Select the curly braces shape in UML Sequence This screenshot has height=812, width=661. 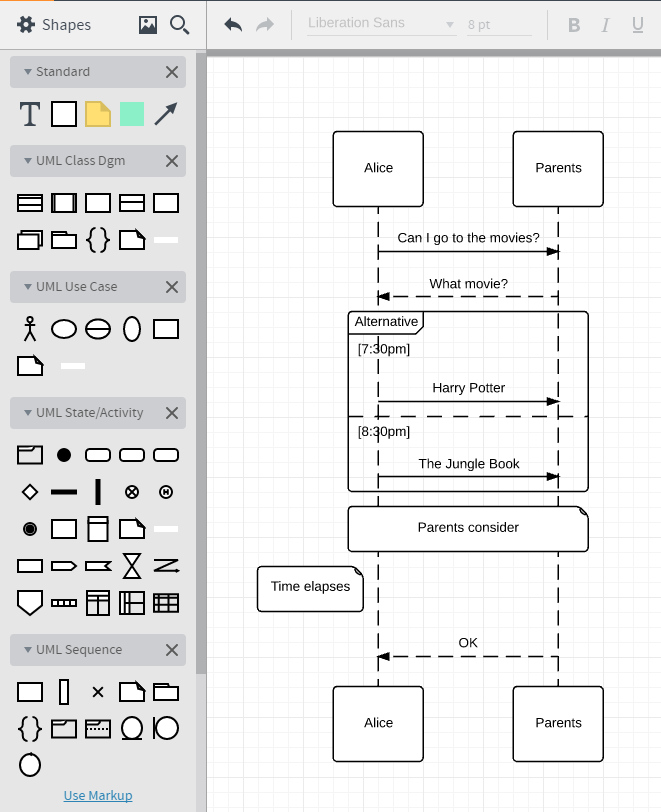(x=30, y=729)
